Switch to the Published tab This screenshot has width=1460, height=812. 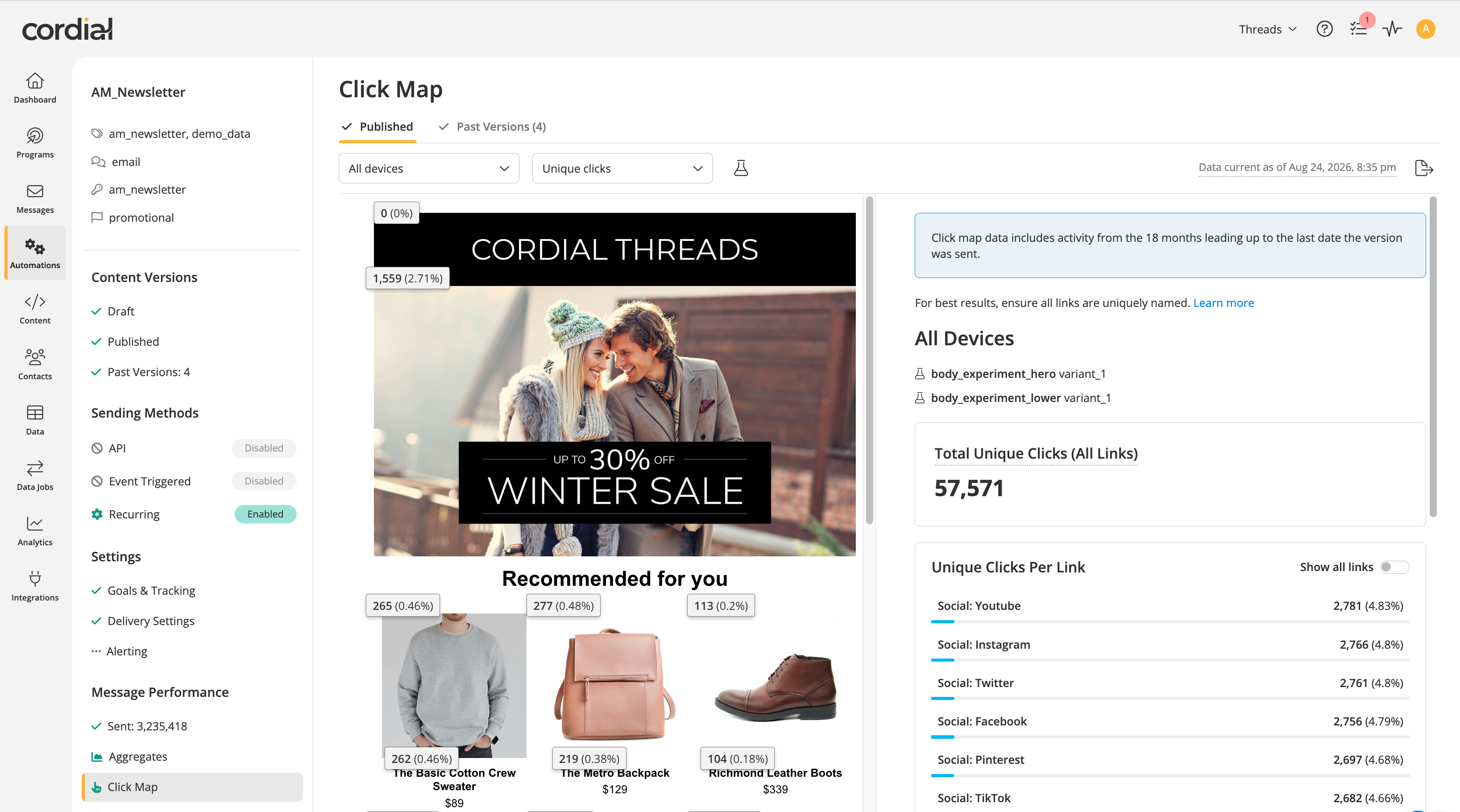coord(377,126)
